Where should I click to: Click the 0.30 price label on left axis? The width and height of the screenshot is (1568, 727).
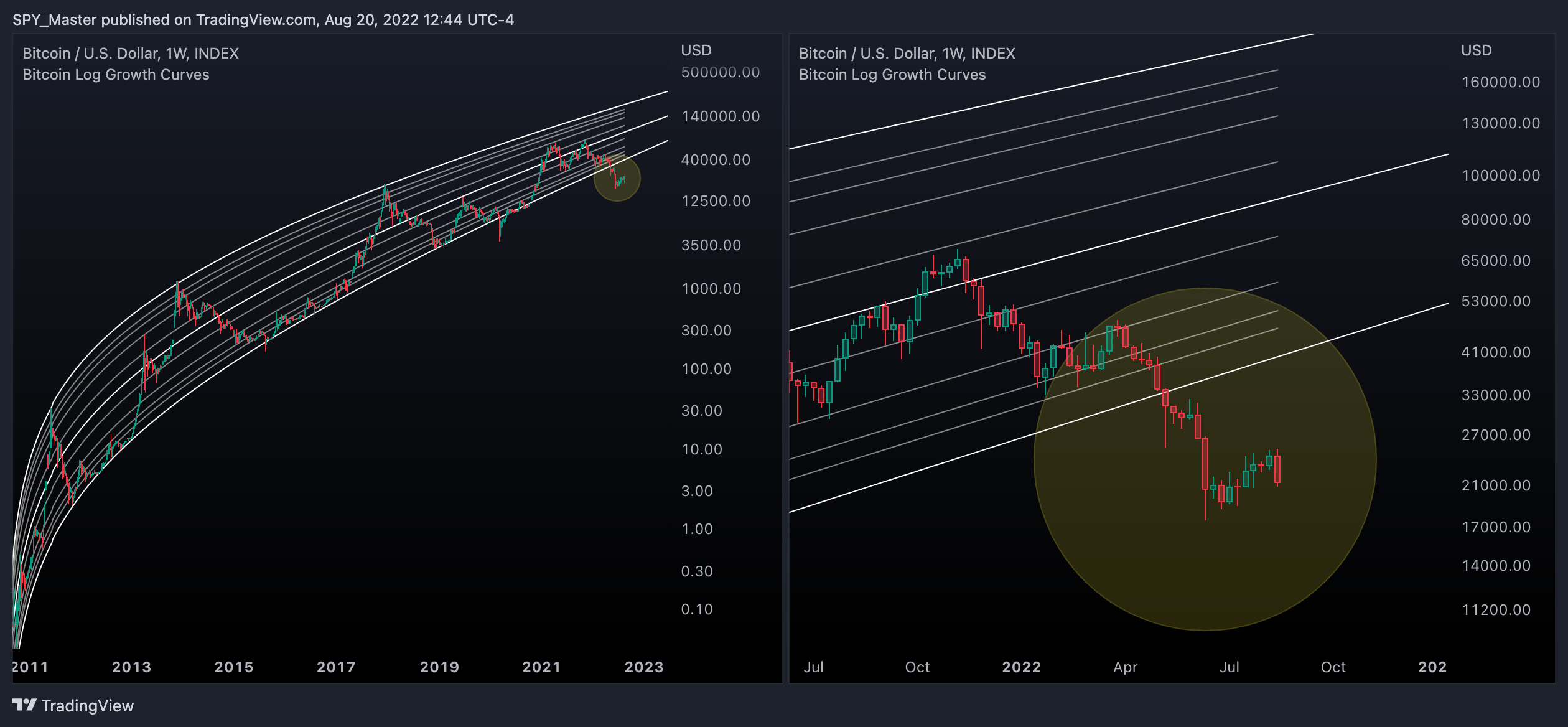point(697,571)
